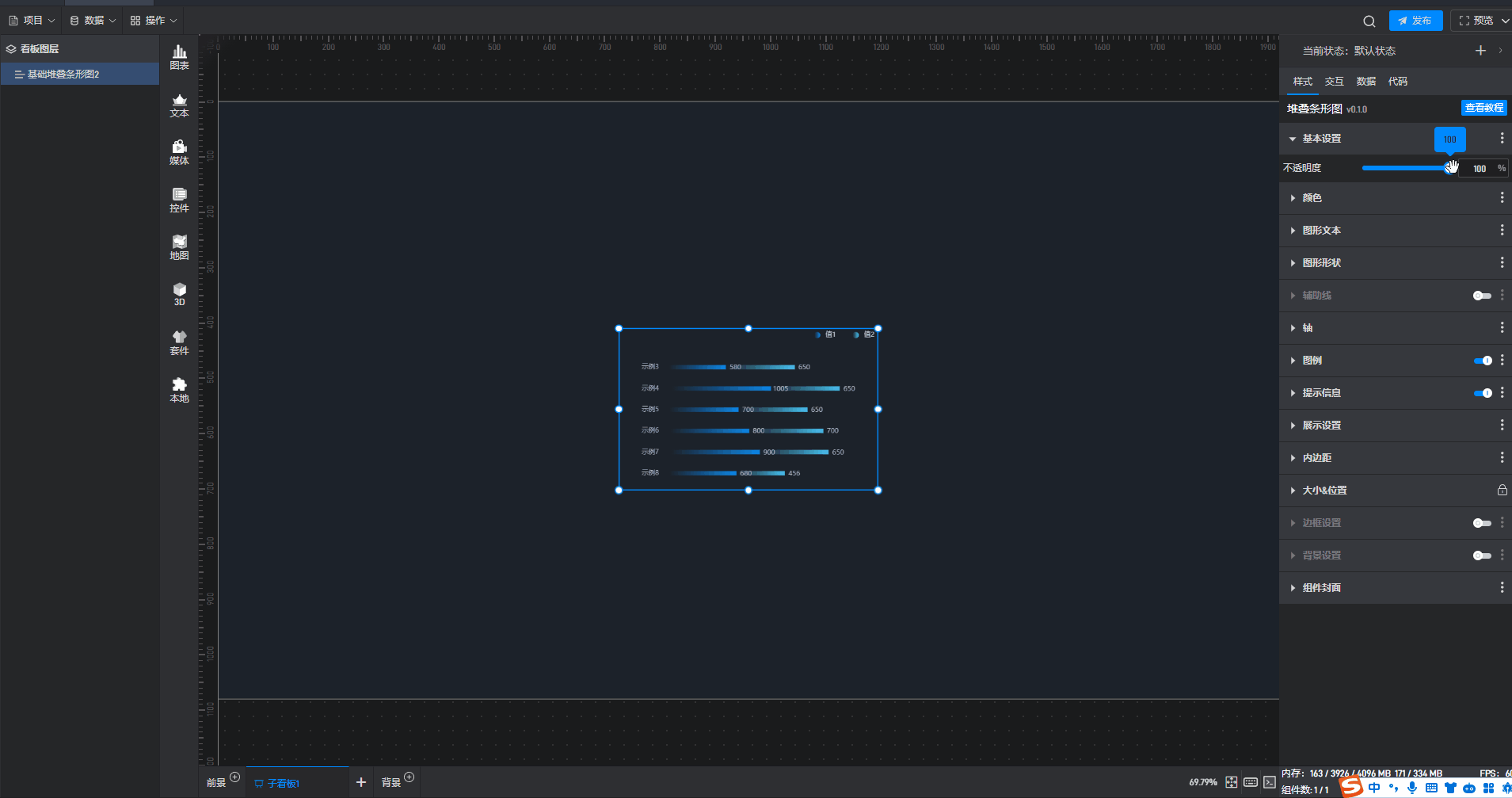This screenshot has height=798, width=1512.
Task: Open the 控件 controls component panel
Action: coord(180,200)
